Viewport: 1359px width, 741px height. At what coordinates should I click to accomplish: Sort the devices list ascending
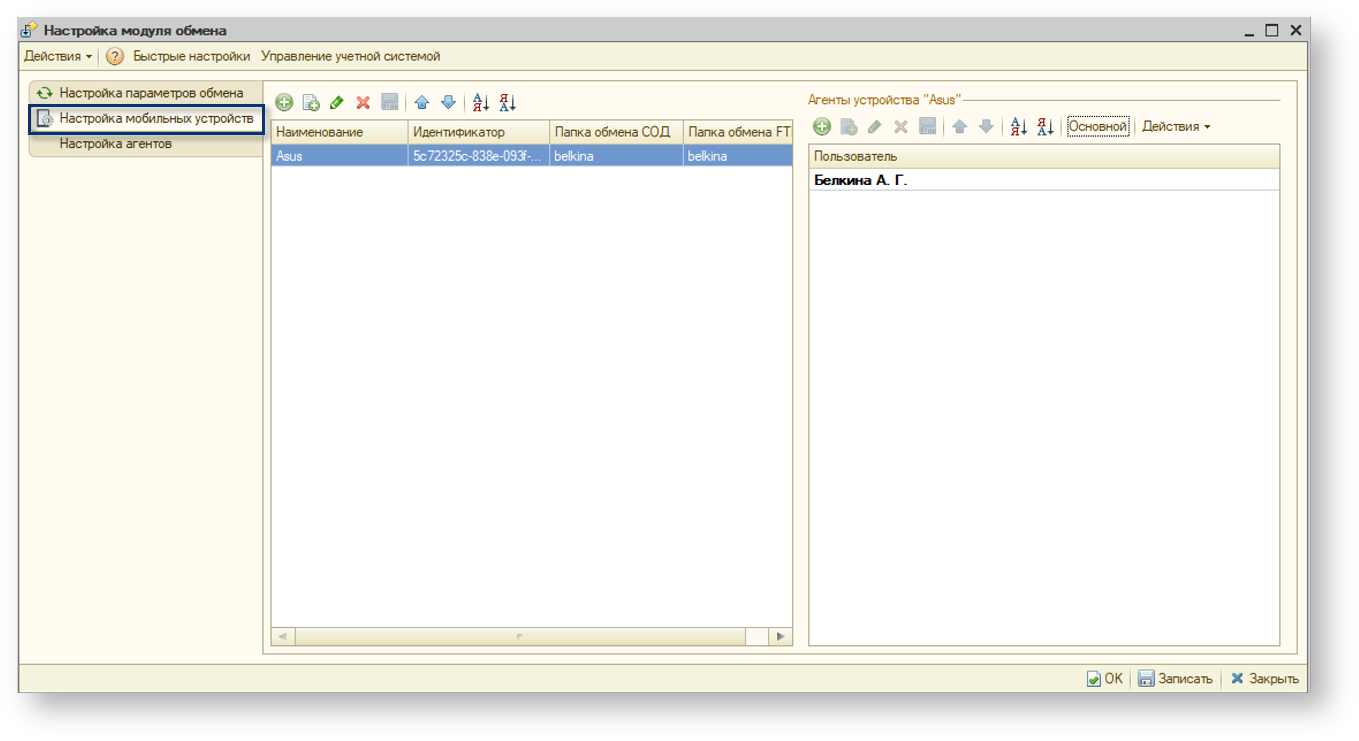tap(480, 102)
